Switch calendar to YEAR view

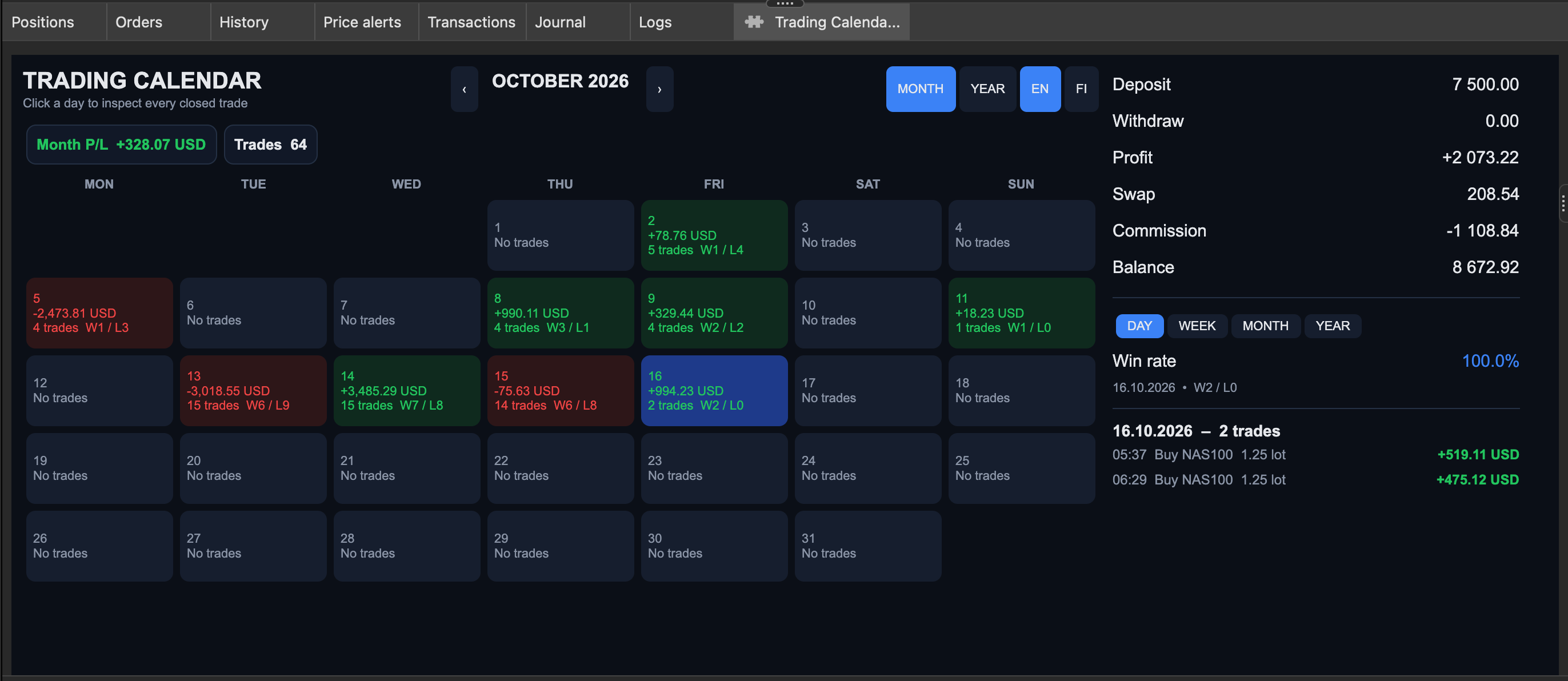pos(987,89)
